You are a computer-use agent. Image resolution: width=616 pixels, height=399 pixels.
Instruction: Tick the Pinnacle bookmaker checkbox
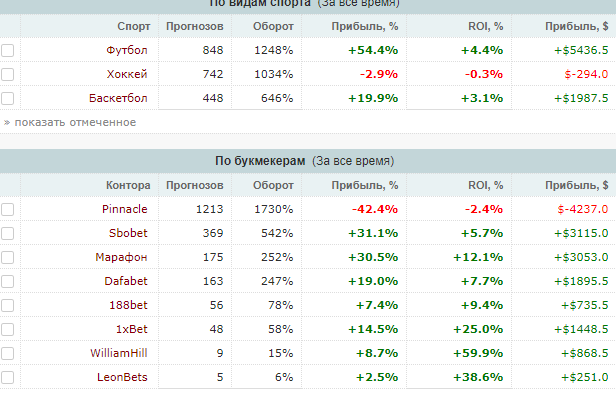point(7,210)
